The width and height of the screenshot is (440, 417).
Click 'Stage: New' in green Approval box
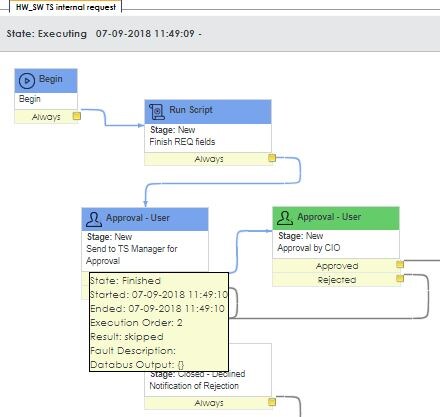[301, 236]
